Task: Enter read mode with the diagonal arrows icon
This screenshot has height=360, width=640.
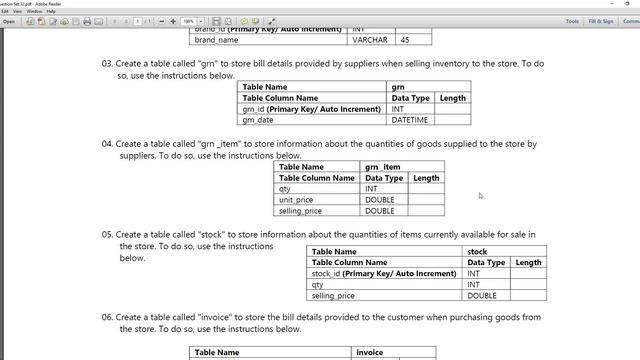Action: 272,21
